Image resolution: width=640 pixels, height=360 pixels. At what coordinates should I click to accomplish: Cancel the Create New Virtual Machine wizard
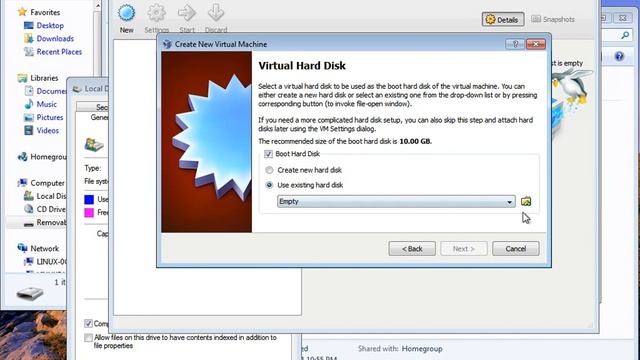[516, 249]
